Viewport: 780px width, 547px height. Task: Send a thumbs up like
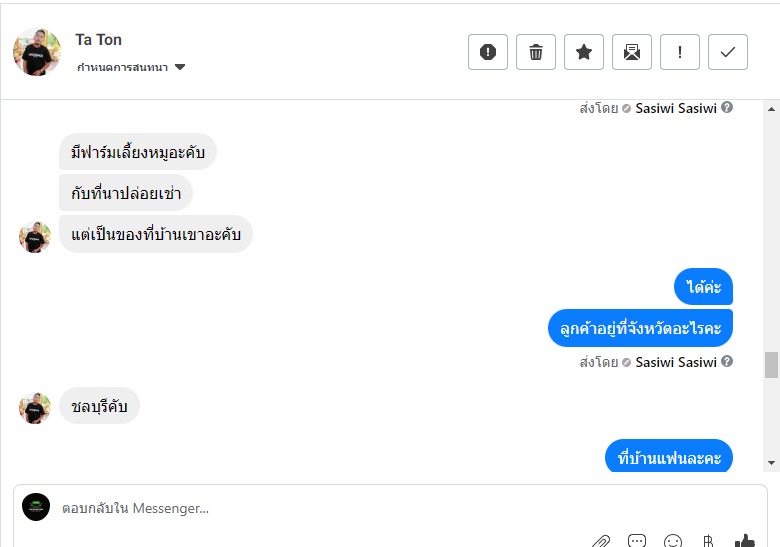[745, 541]
